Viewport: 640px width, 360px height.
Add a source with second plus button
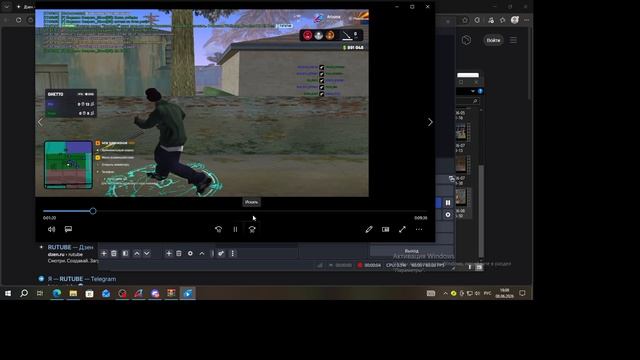click(169, 253)
